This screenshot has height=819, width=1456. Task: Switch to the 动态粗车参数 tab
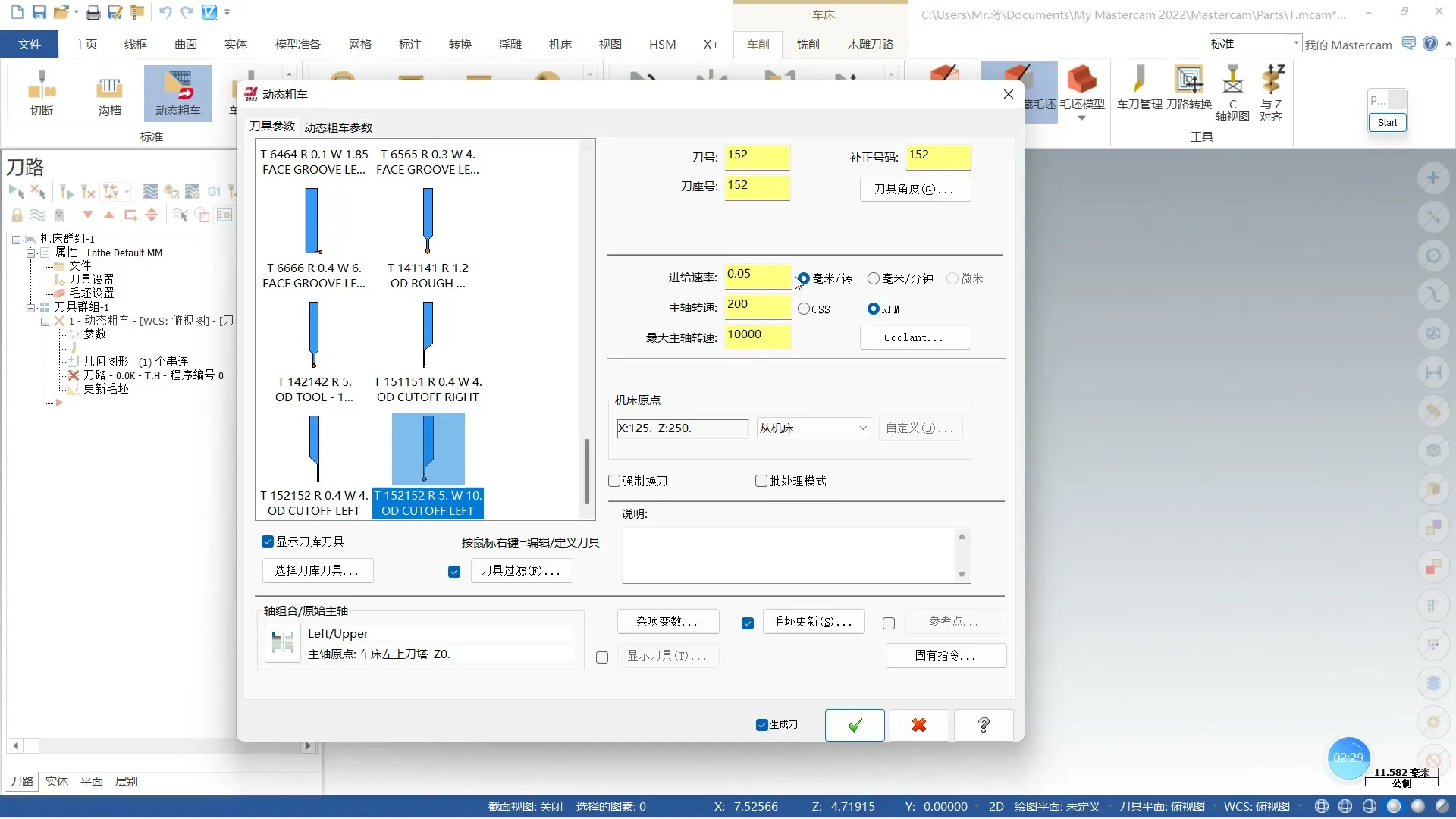click(338, 127)
